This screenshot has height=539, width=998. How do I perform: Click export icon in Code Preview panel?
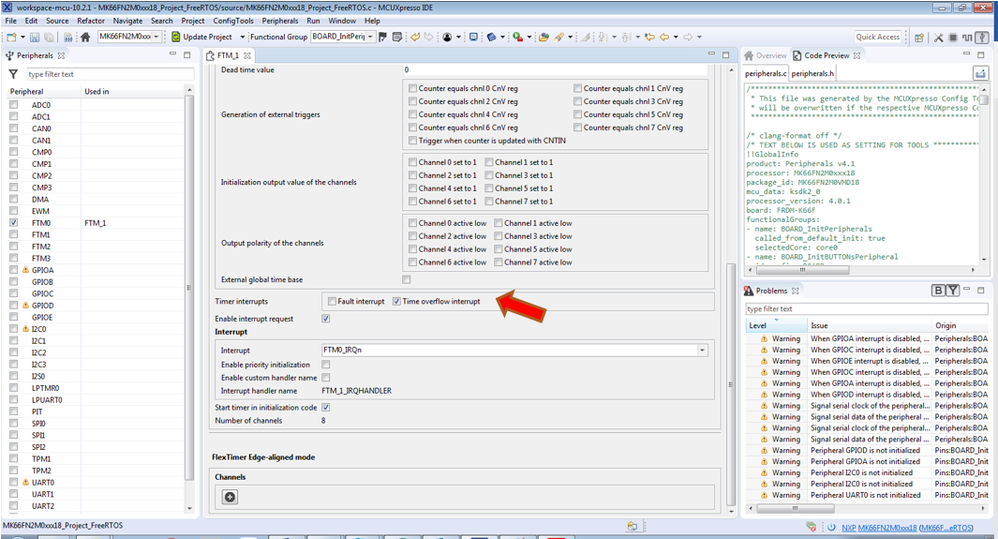click(981, 74)
